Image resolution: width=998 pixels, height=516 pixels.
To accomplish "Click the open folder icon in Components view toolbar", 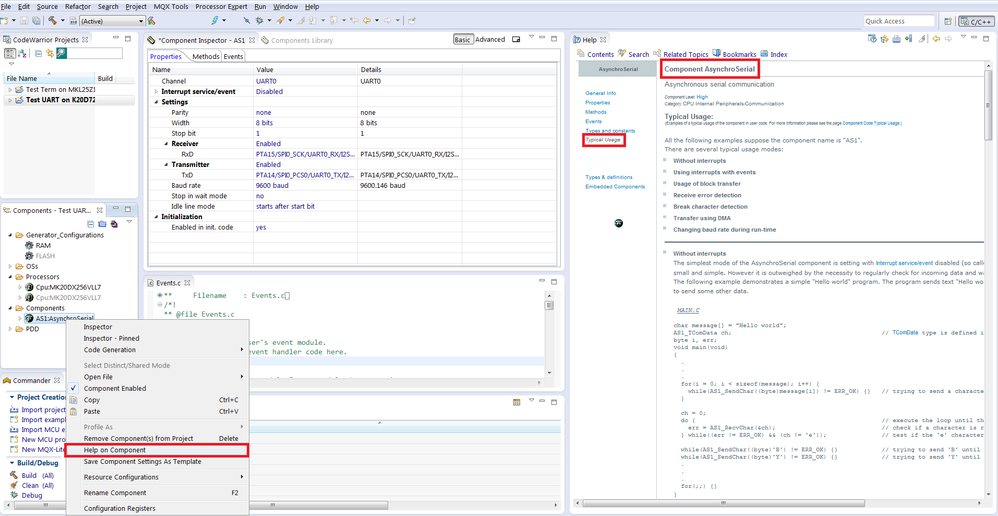I will (x=102, y=224).
